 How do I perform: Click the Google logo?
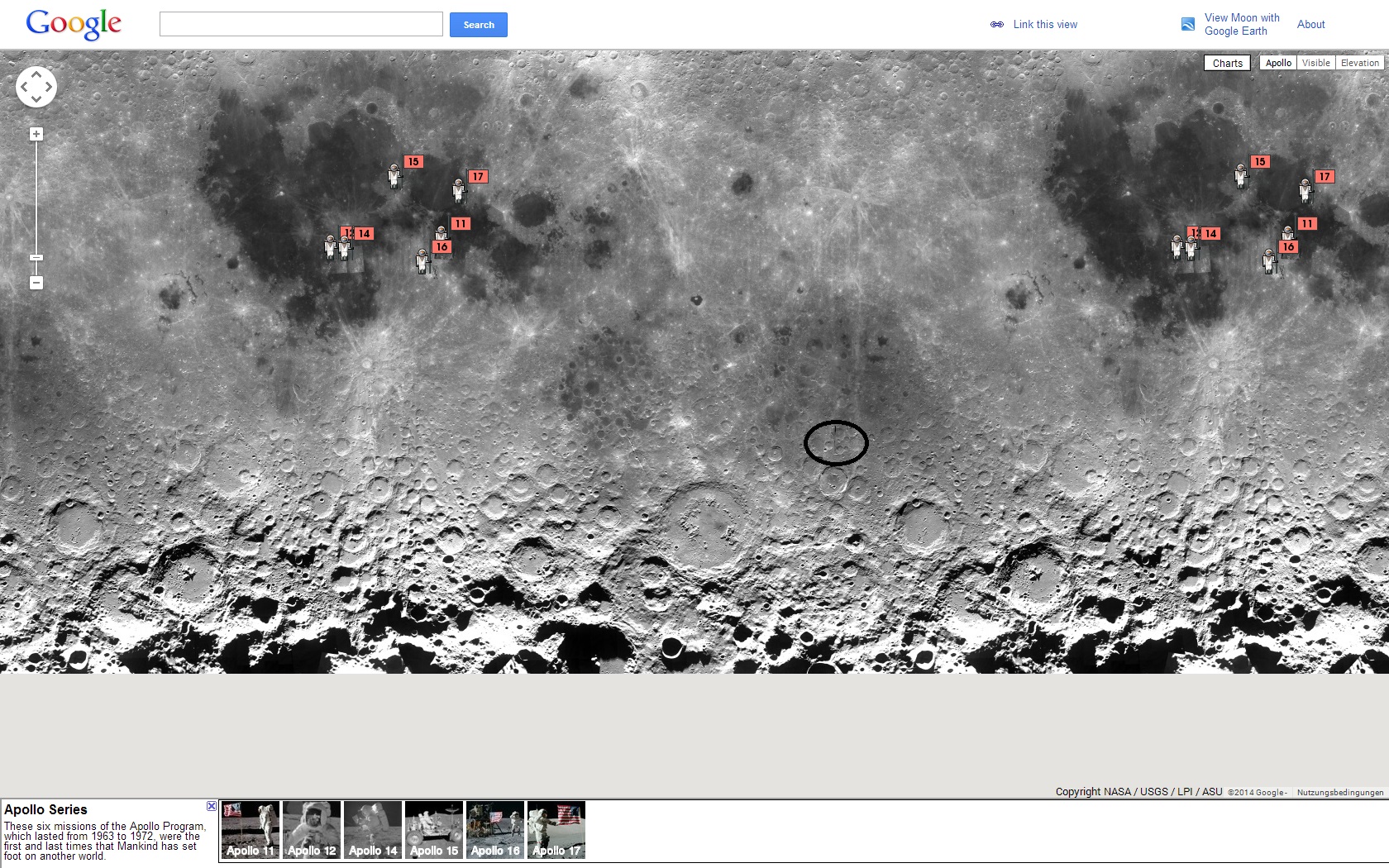74,24
